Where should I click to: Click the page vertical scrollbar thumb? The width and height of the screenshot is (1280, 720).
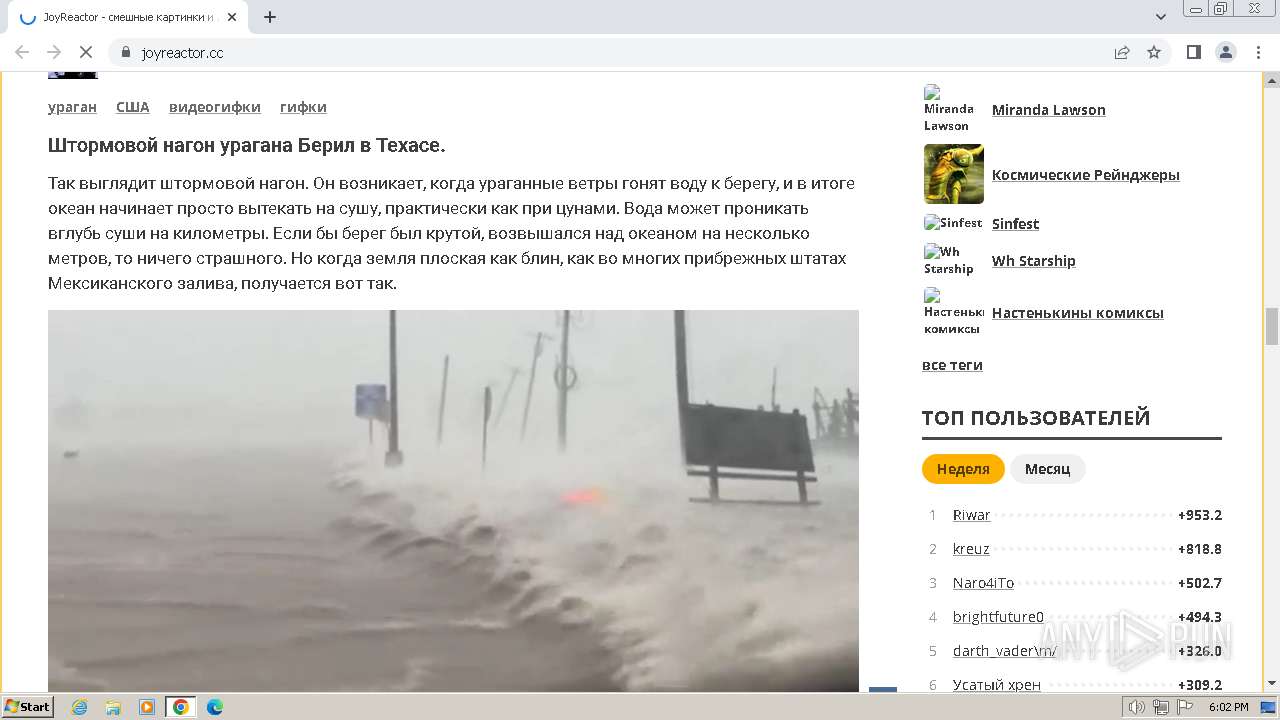click(x=1271, y=326)
